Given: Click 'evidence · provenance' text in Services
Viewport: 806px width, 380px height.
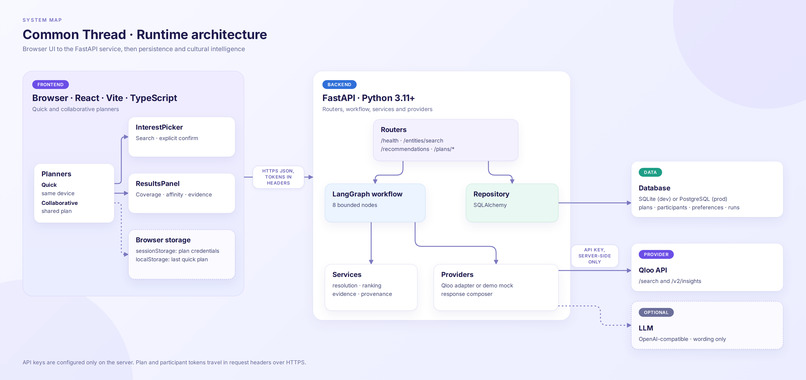Looking at the screenshot, I should coord(362,294).
